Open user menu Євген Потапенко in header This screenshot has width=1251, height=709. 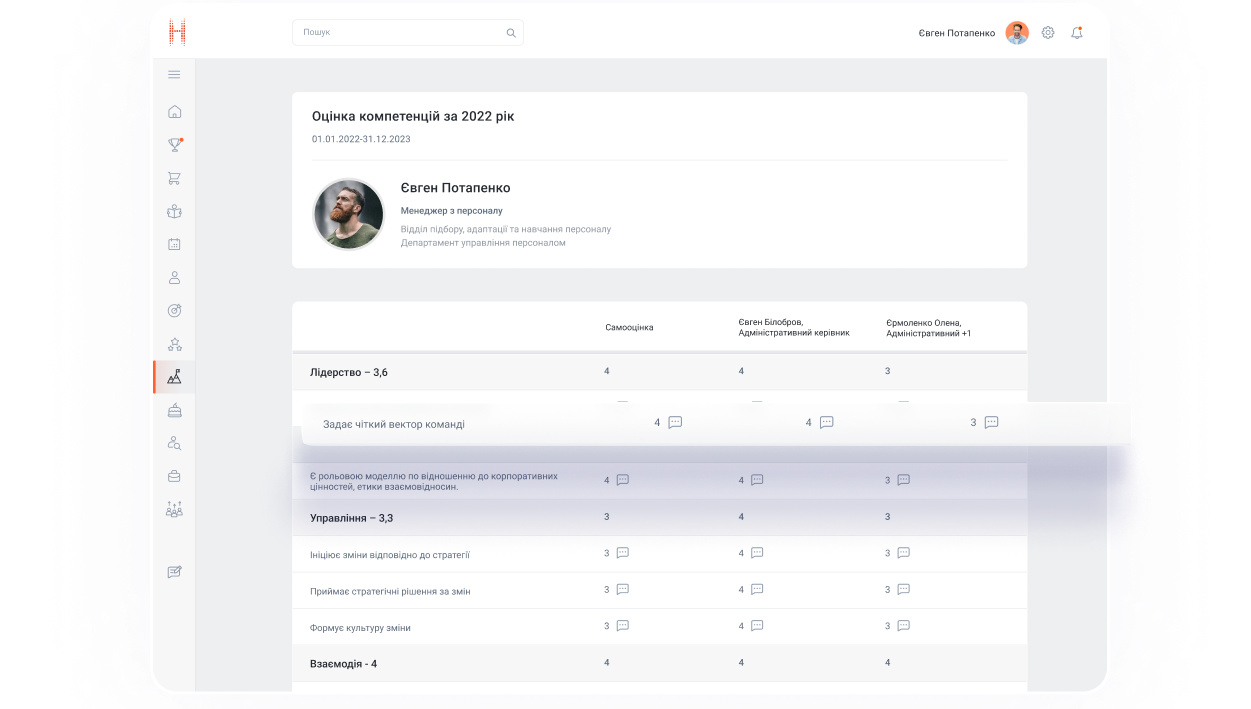coord(957,33)
